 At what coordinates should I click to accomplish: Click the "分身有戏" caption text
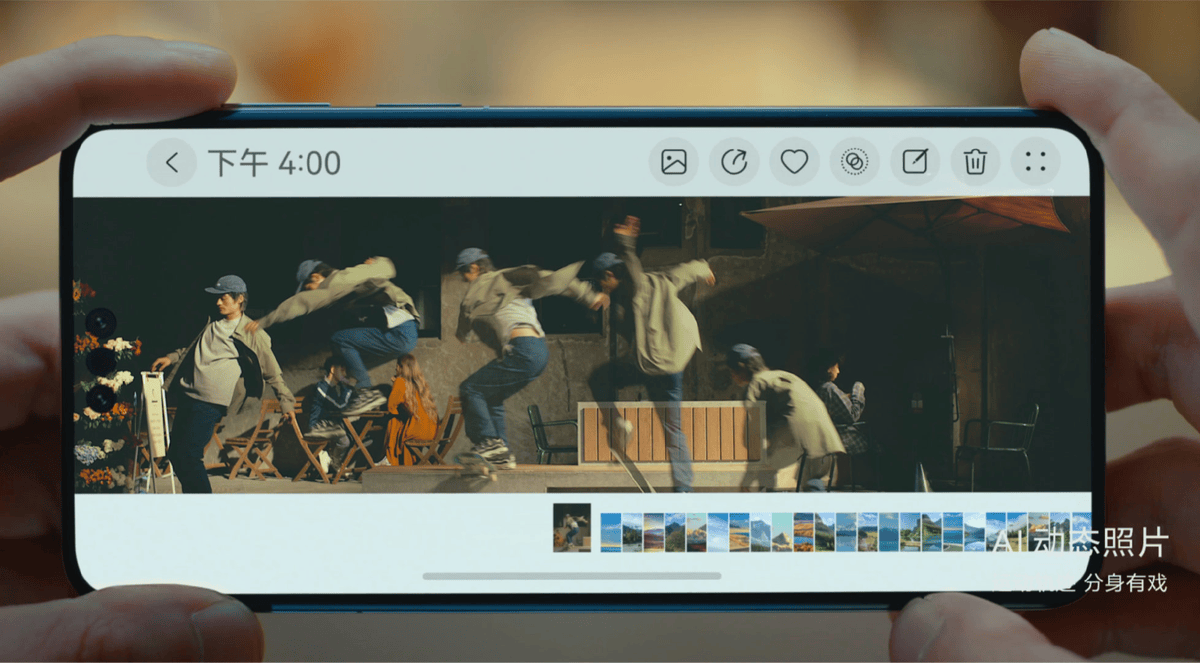(x=1125, y=584)
